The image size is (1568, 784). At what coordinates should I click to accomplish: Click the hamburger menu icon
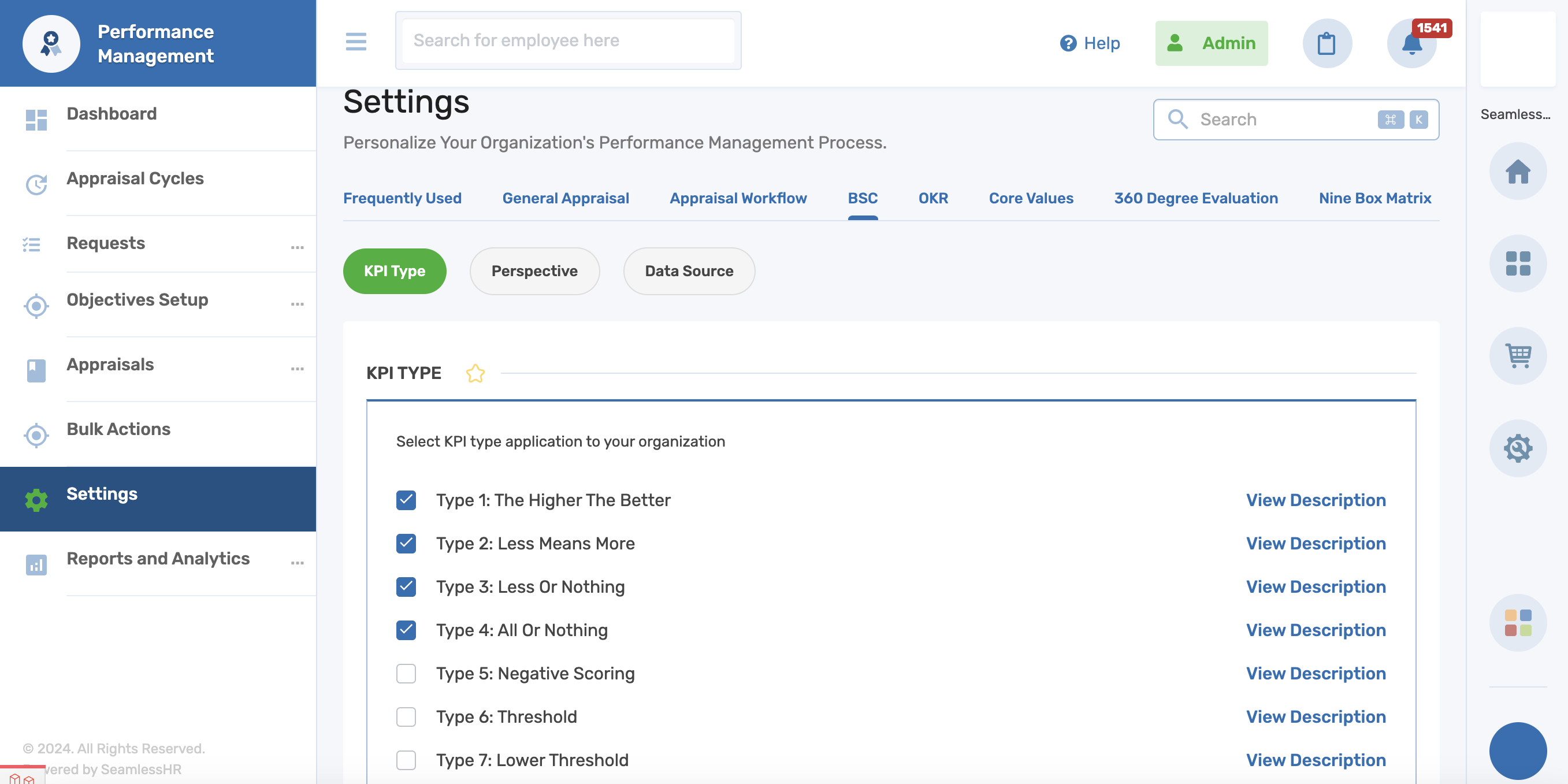[x=355, y=42]
